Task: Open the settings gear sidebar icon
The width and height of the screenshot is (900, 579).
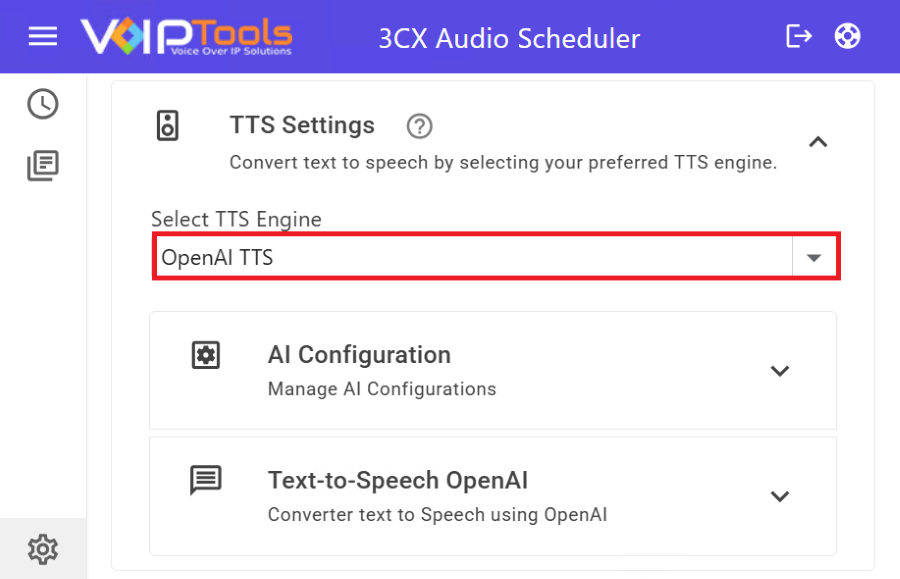Action: click(43, 548)
